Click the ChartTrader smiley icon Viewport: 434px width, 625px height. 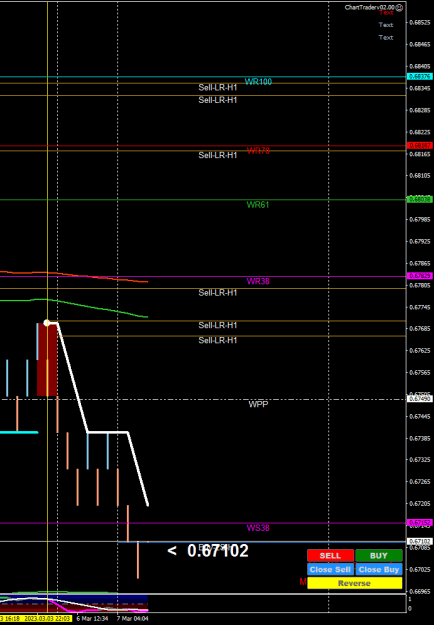[x=399, y=8]
